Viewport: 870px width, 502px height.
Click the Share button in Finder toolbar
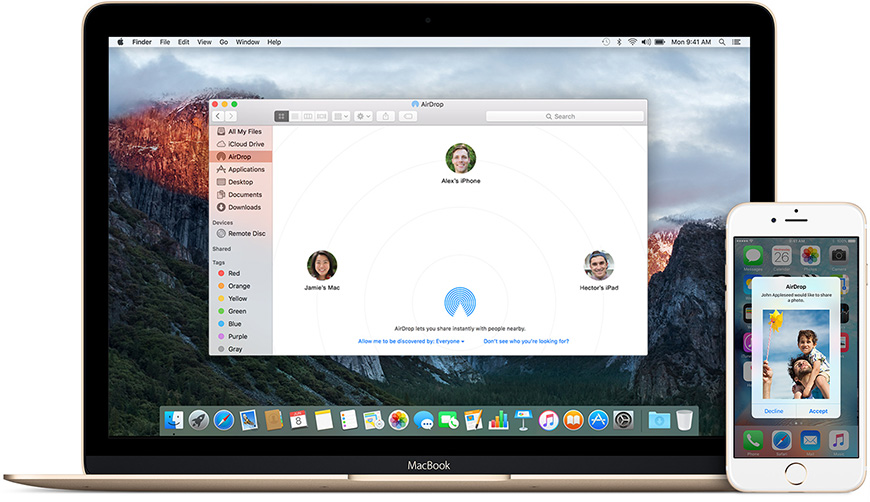(x=386, y=116)
